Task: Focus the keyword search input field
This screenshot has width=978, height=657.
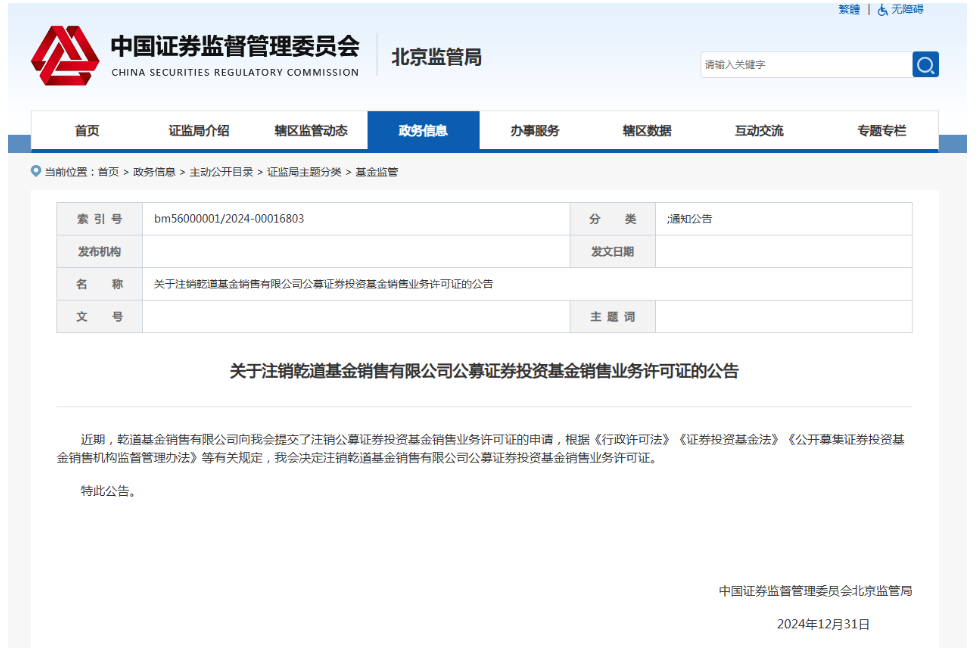Action: pyautogui.click(x=806, y=64)
